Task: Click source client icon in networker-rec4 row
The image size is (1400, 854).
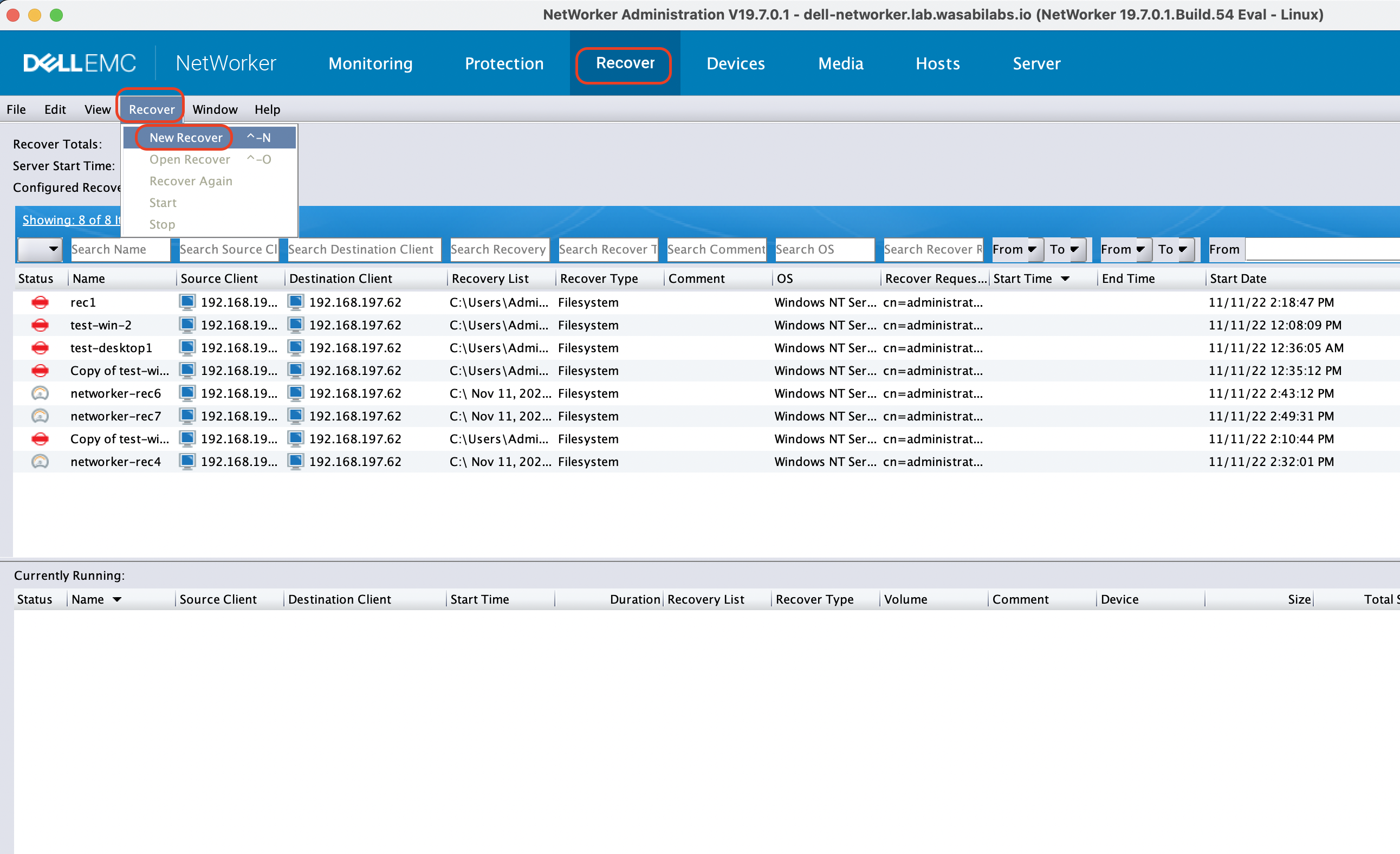Action: point(187,461)
